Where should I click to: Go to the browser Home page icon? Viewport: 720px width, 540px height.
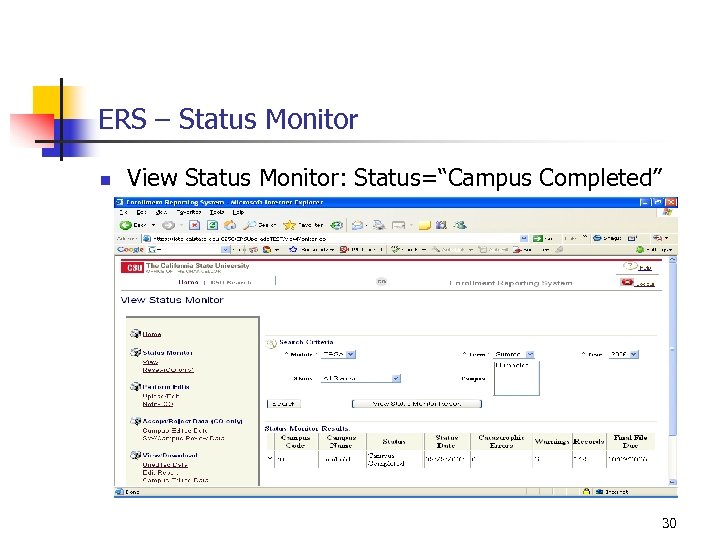pos(230,225)
